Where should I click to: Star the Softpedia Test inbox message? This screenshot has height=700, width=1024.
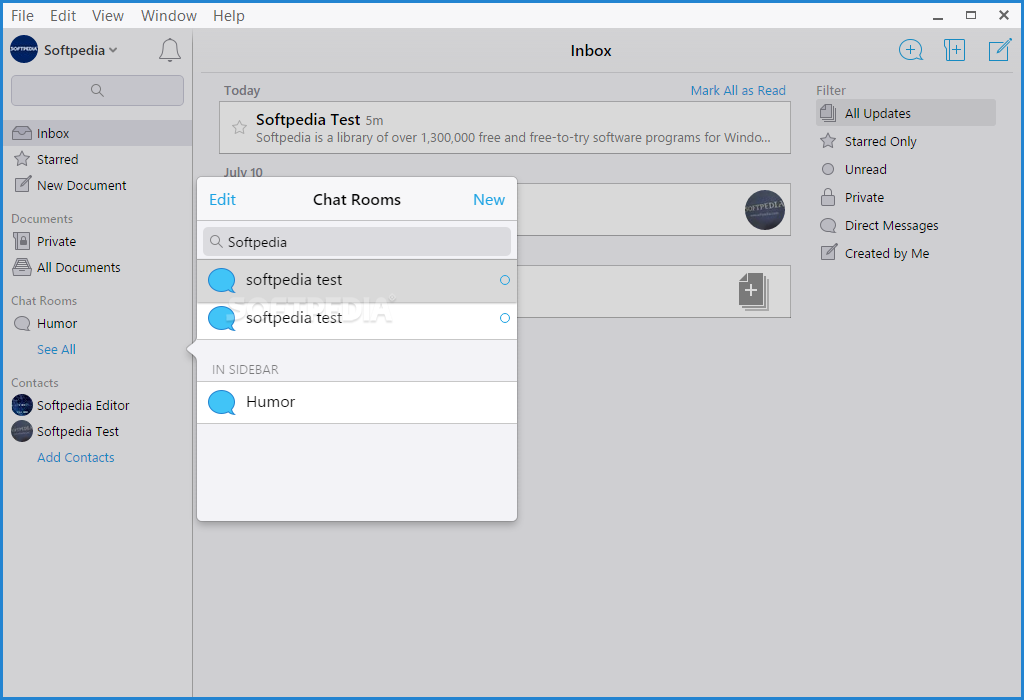(239, 127)
